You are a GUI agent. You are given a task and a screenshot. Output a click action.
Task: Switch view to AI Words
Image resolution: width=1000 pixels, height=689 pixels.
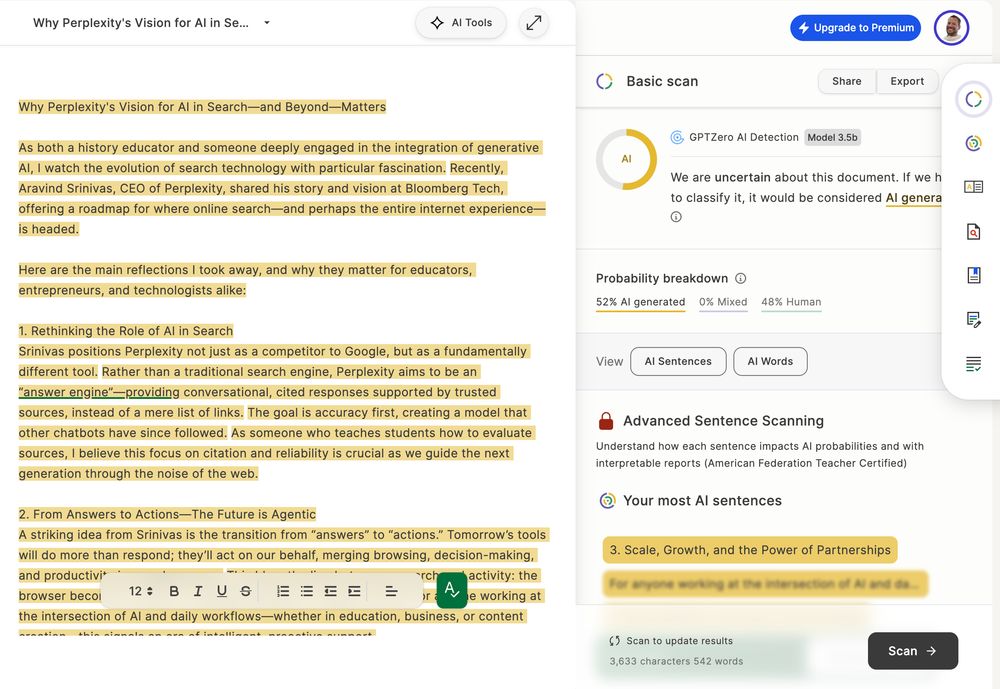[770, 361]
